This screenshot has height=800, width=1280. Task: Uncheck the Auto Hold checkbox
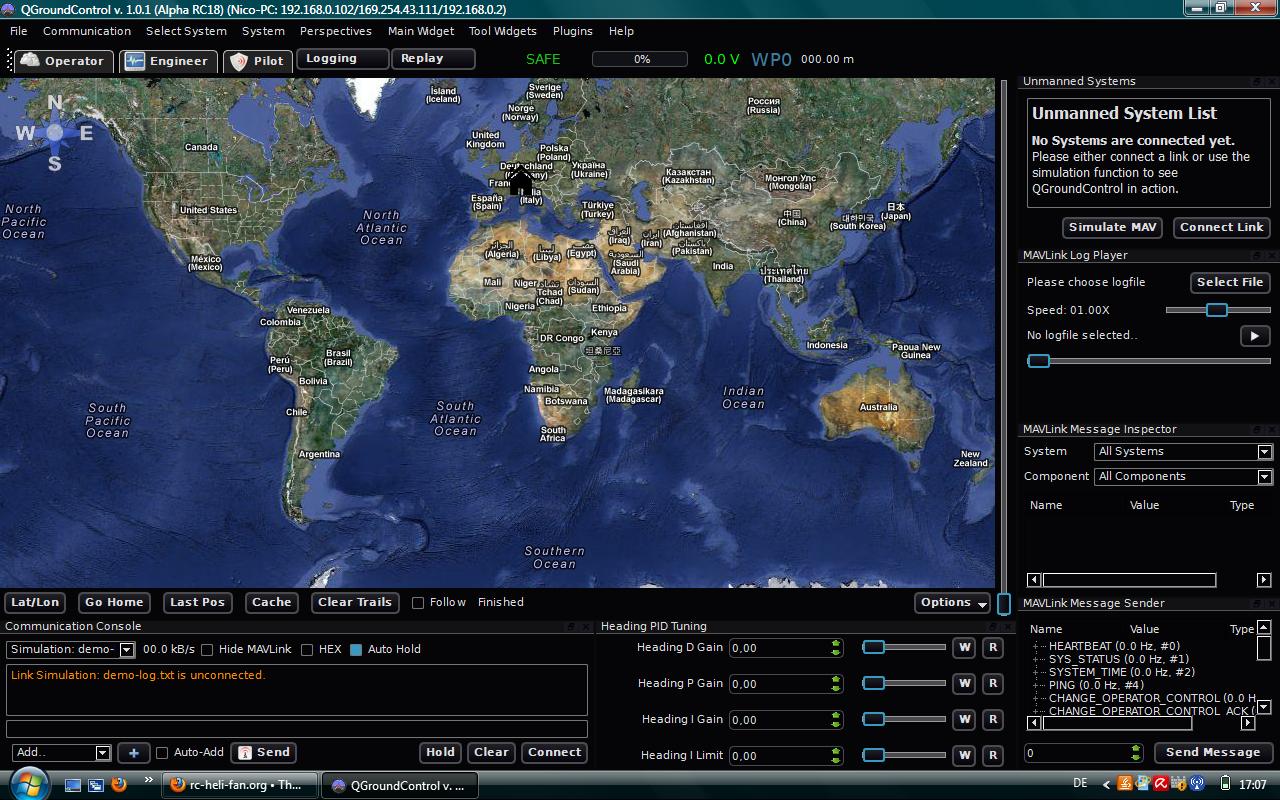pyautogui.click(x=355, y=650)
